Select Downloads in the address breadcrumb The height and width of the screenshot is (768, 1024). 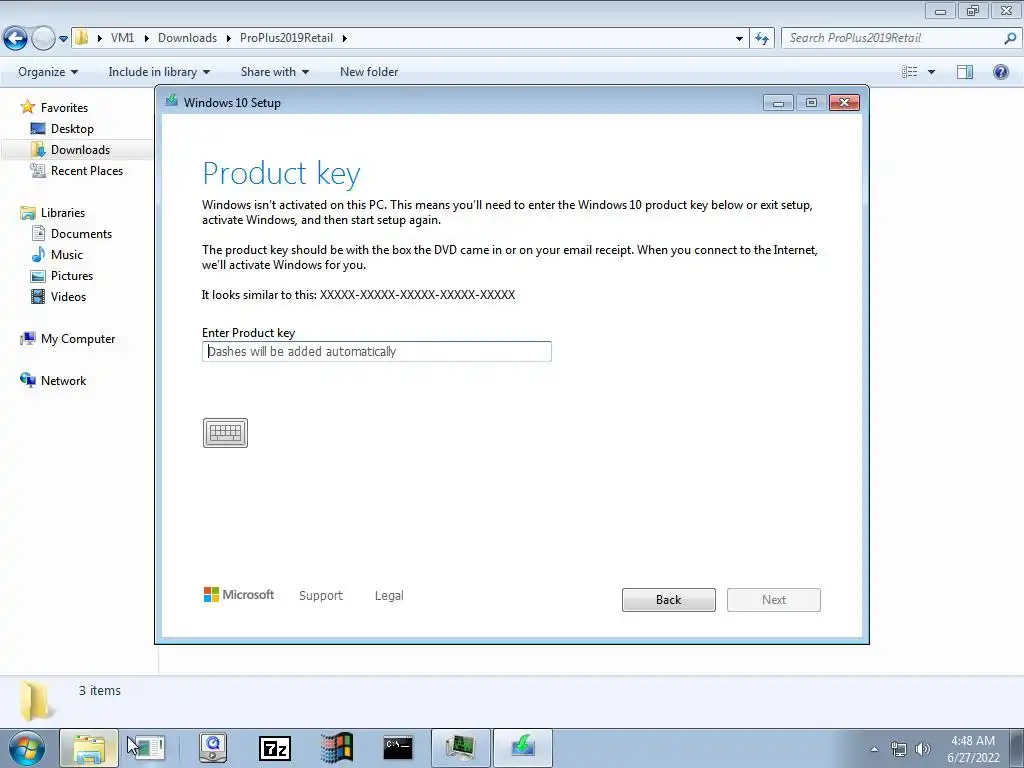click(187, 38)
